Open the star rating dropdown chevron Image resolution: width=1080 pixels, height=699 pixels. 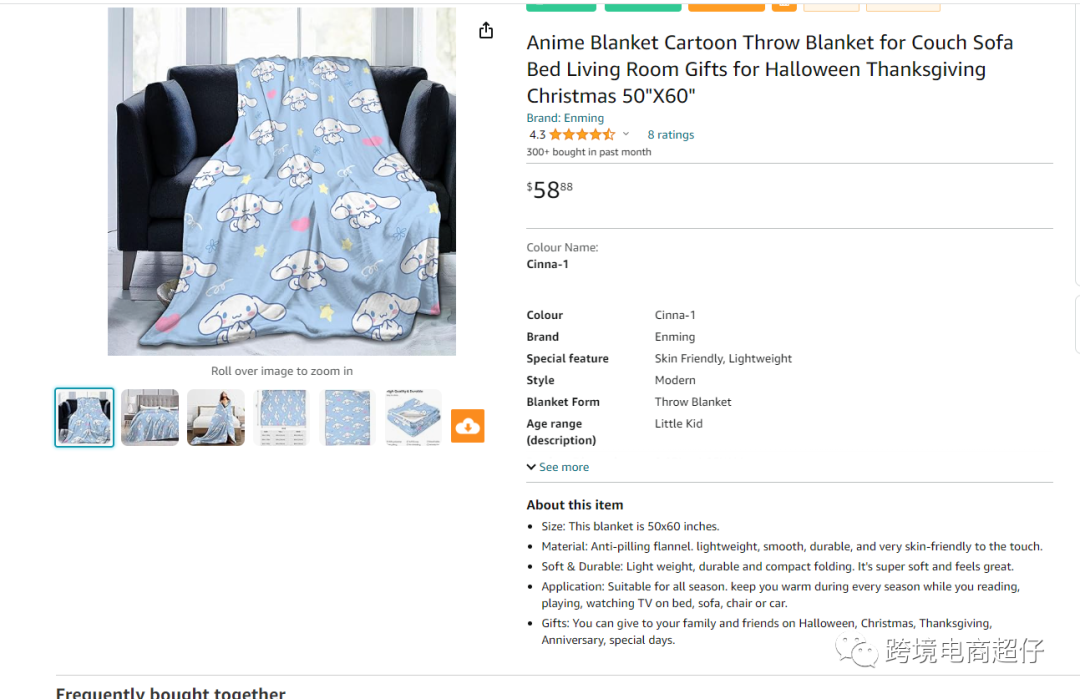pos(626,134)
